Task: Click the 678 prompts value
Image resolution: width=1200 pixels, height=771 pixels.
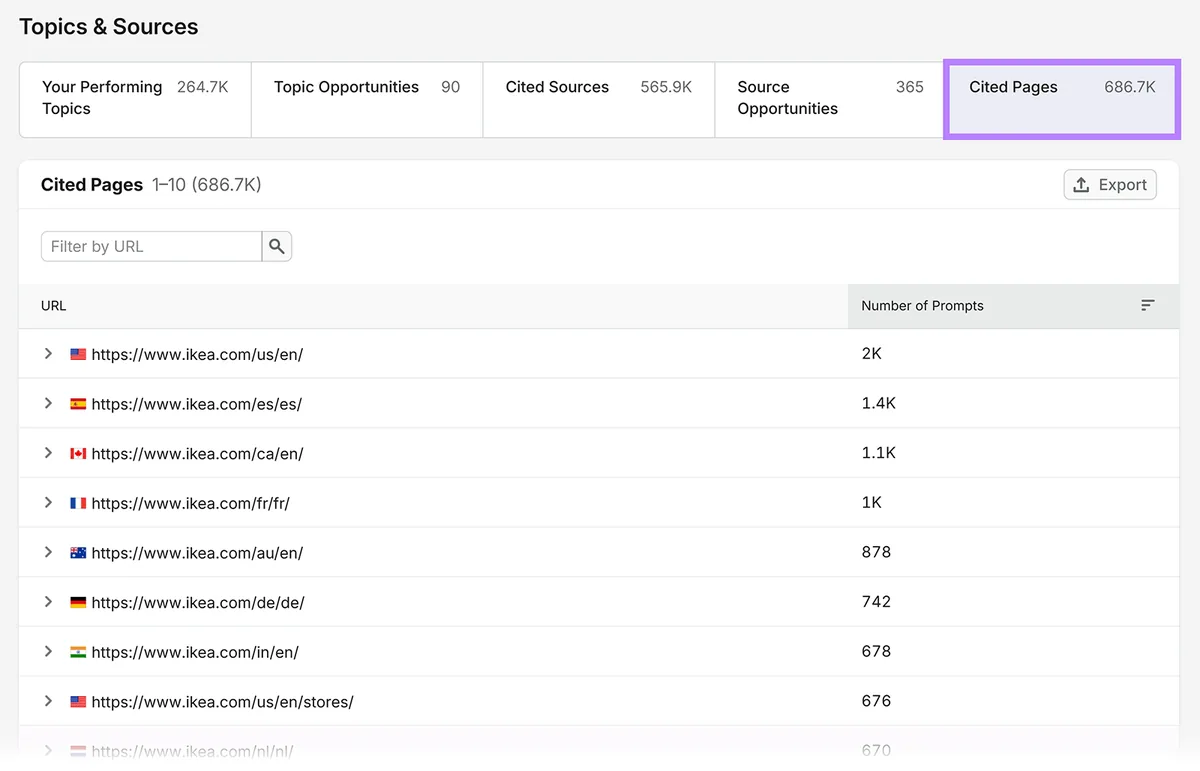Action: (x=876, y=650)
